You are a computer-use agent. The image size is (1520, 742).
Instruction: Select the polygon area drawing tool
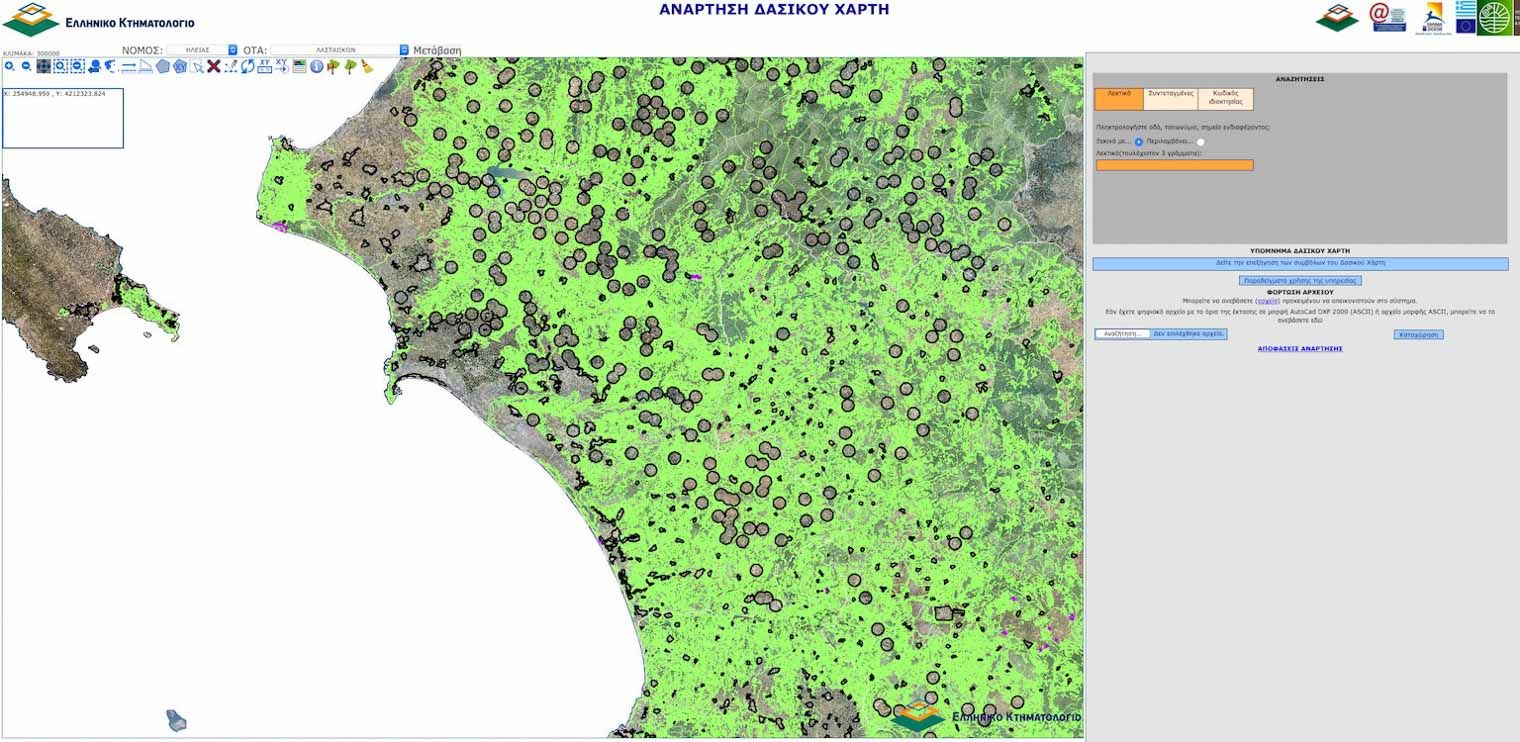162,67
